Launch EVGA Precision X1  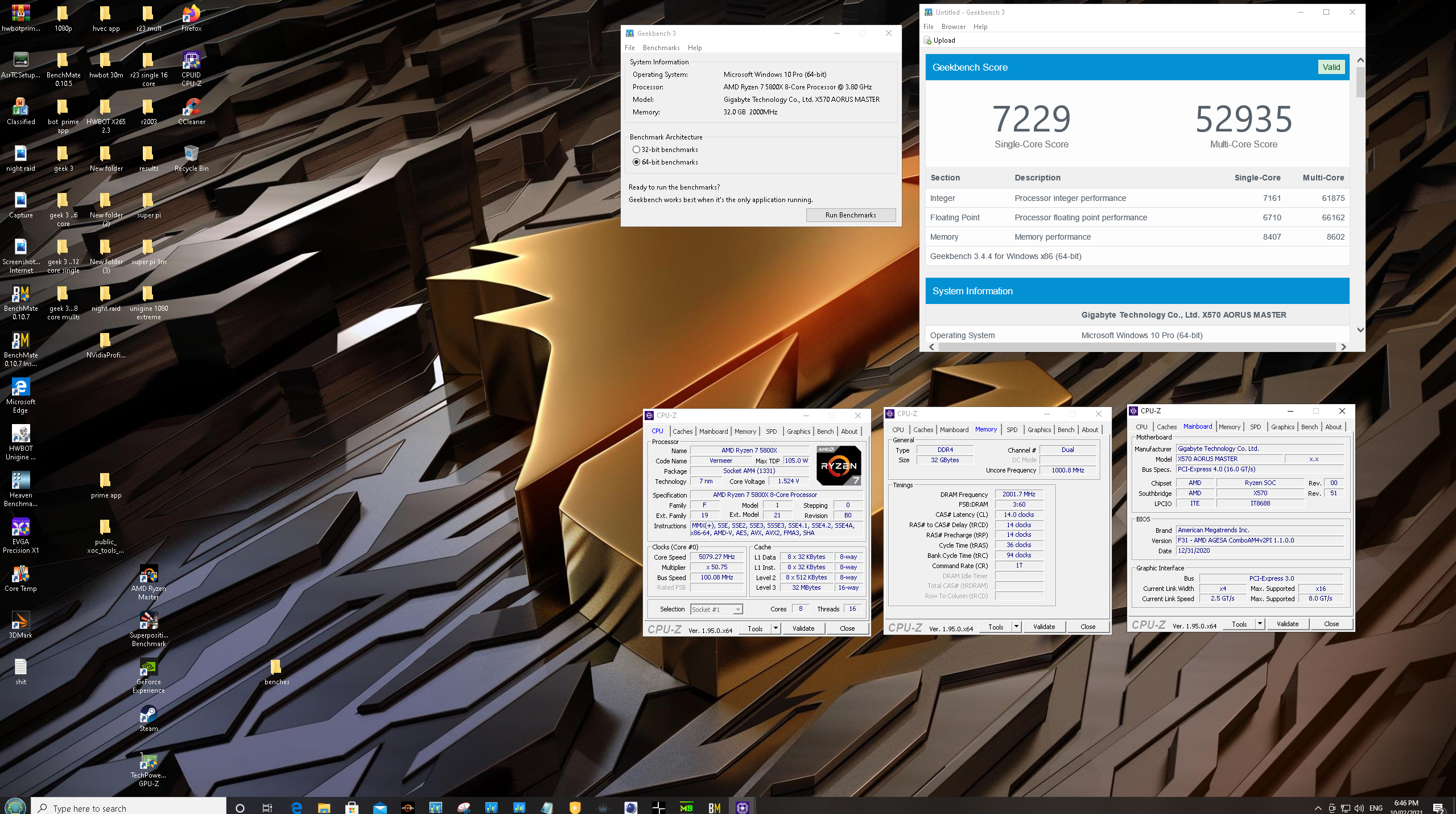(x=20, y=536)
